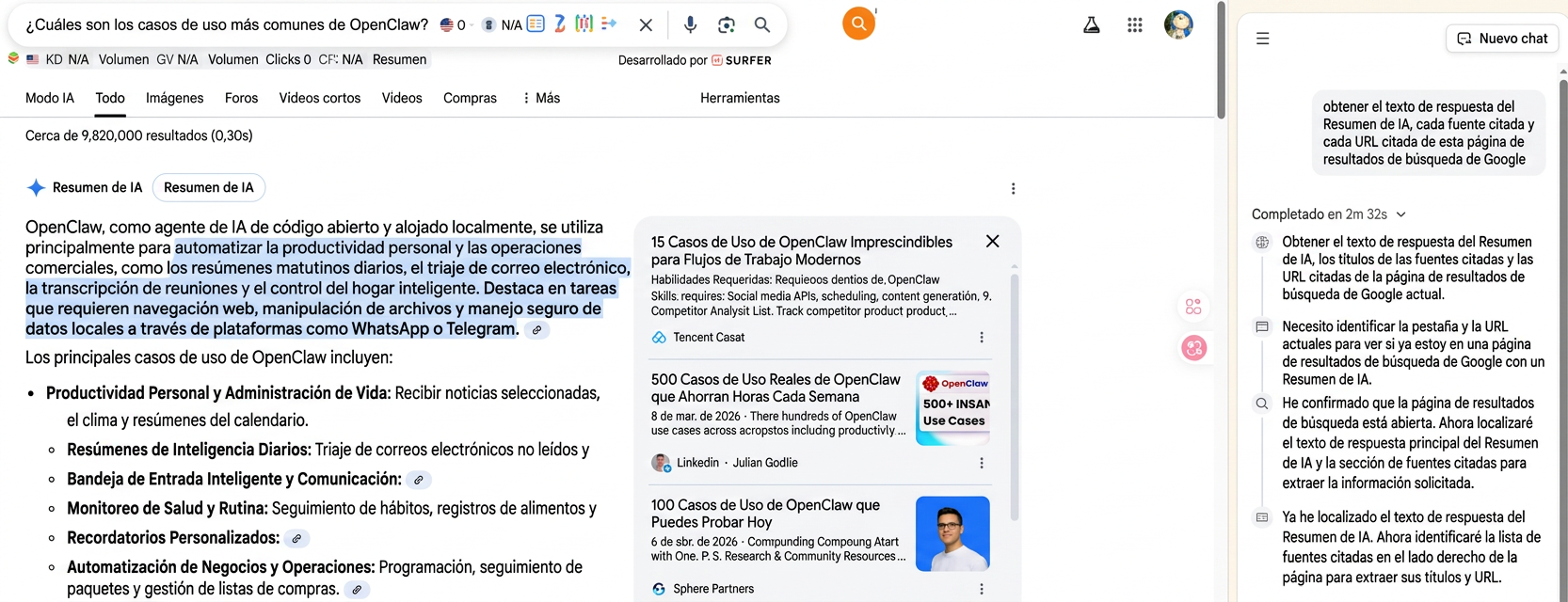1568x602 pixels.
Task: Click the green stacked layers Surfer icon
Action: click(13, 58)
